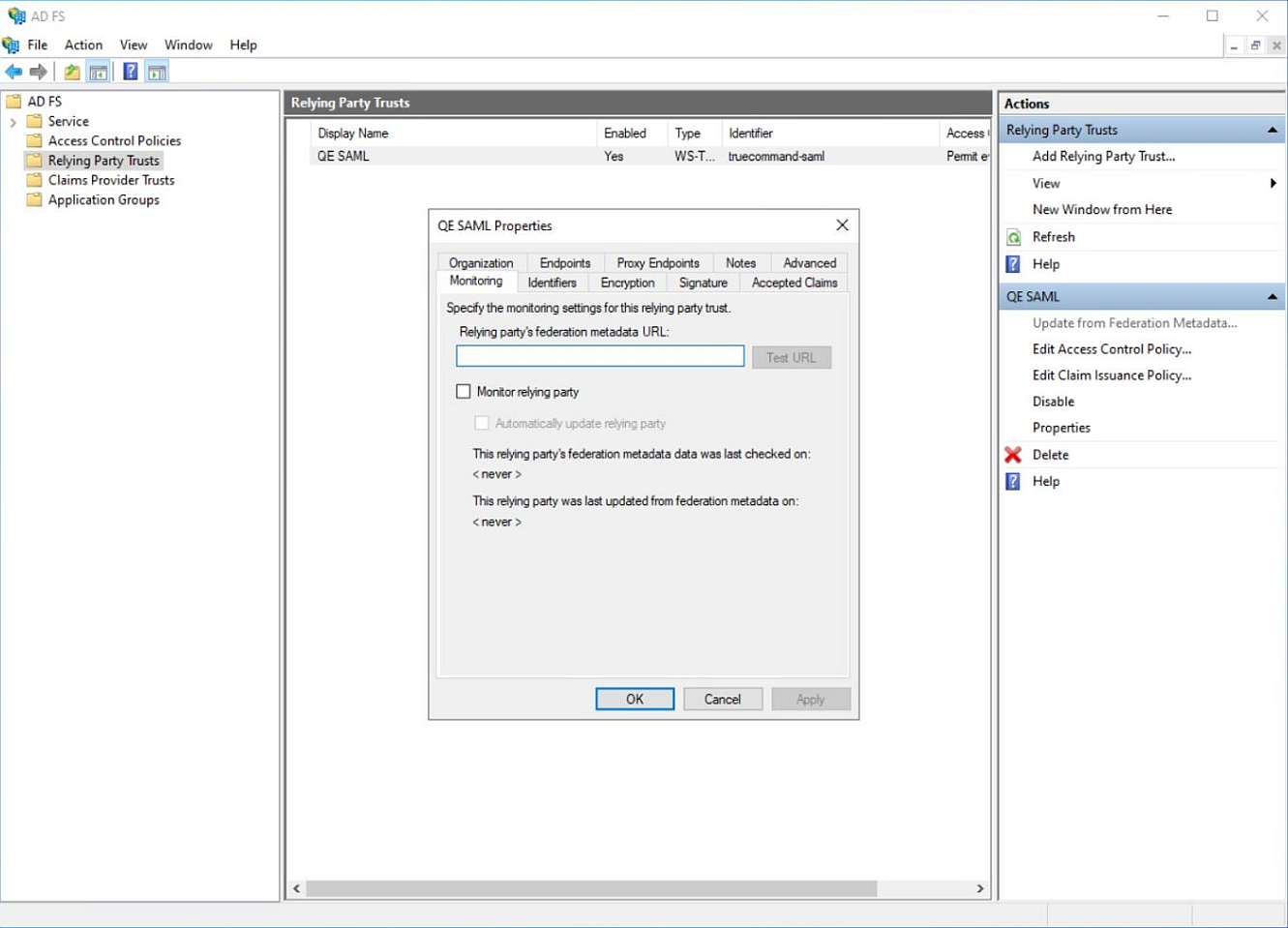Click the red Delete X icon
The image size is (1288, 928).
pos(1013,455)
